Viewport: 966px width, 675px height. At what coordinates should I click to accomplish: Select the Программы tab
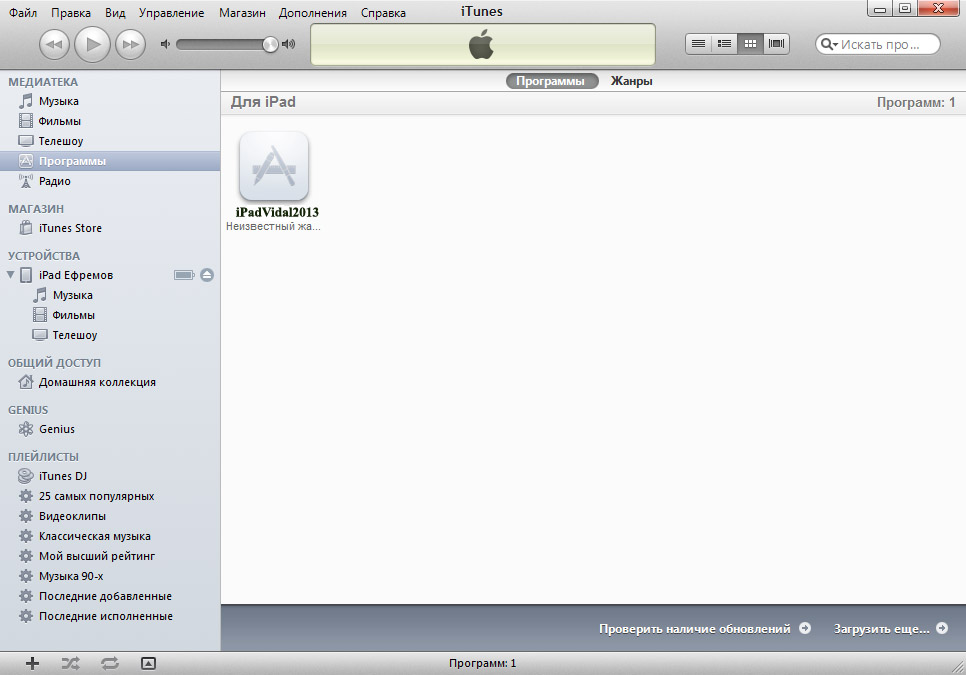click(x=551, y=81)
